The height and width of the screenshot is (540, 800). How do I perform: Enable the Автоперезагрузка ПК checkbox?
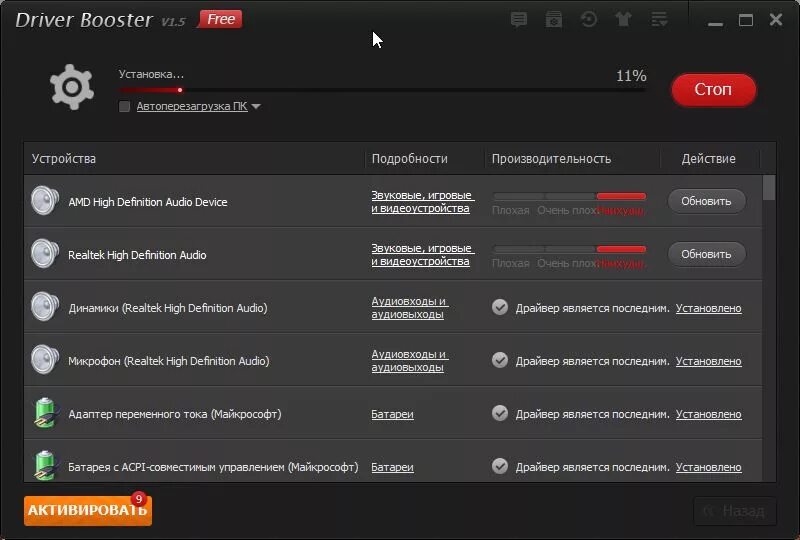(x=124, y=106)
